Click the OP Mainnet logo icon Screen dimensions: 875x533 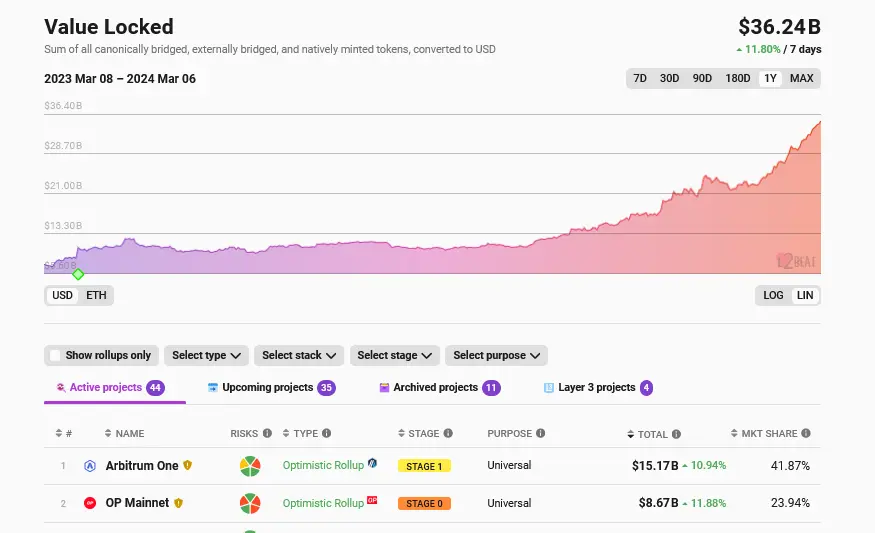click(90, 503)
